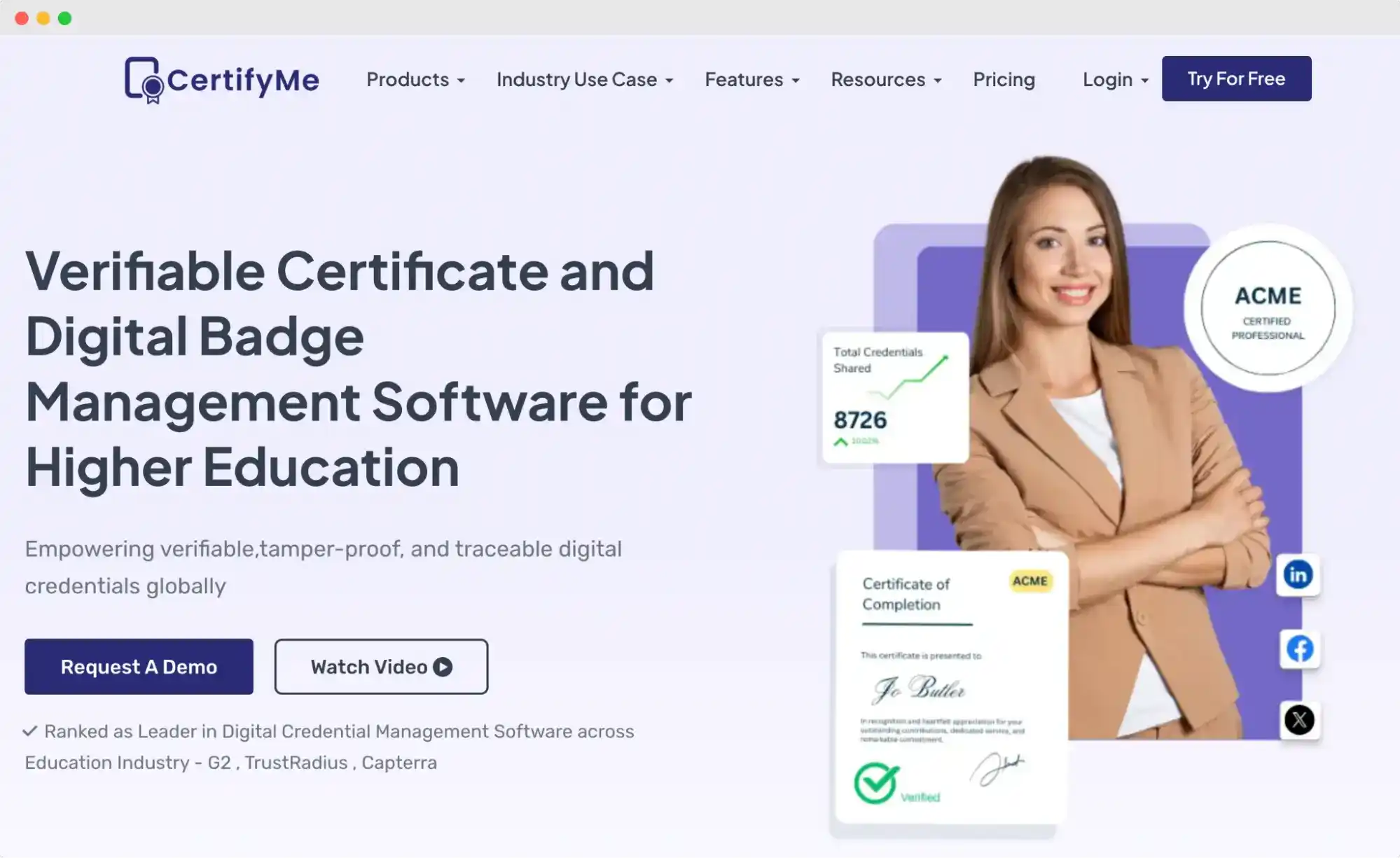Click the CertifyMe logo icon
1400x858 pixels.
144,80
